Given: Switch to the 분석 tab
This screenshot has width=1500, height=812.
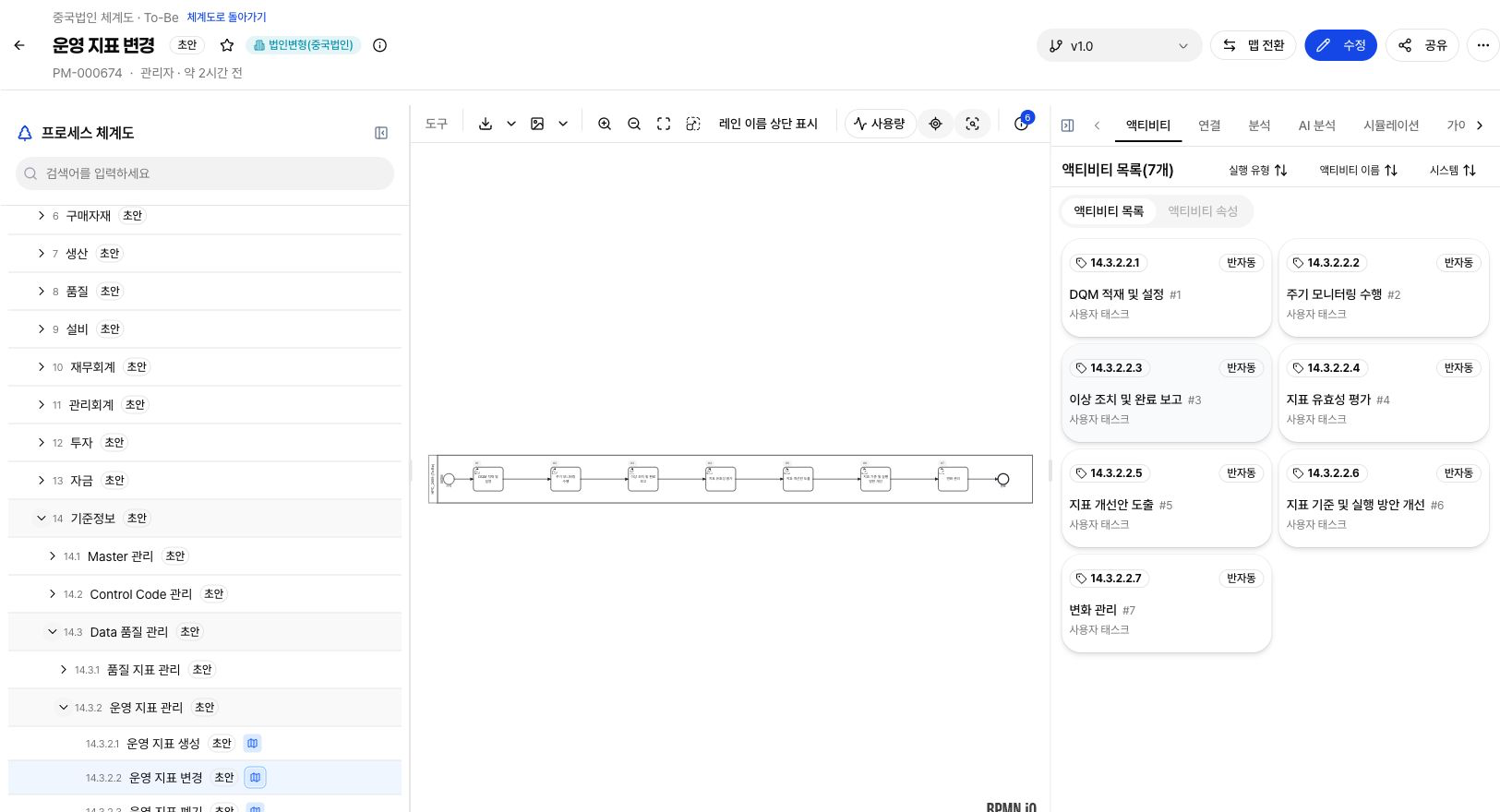Looking at the screenshot, I should [x=1259, y=125].
